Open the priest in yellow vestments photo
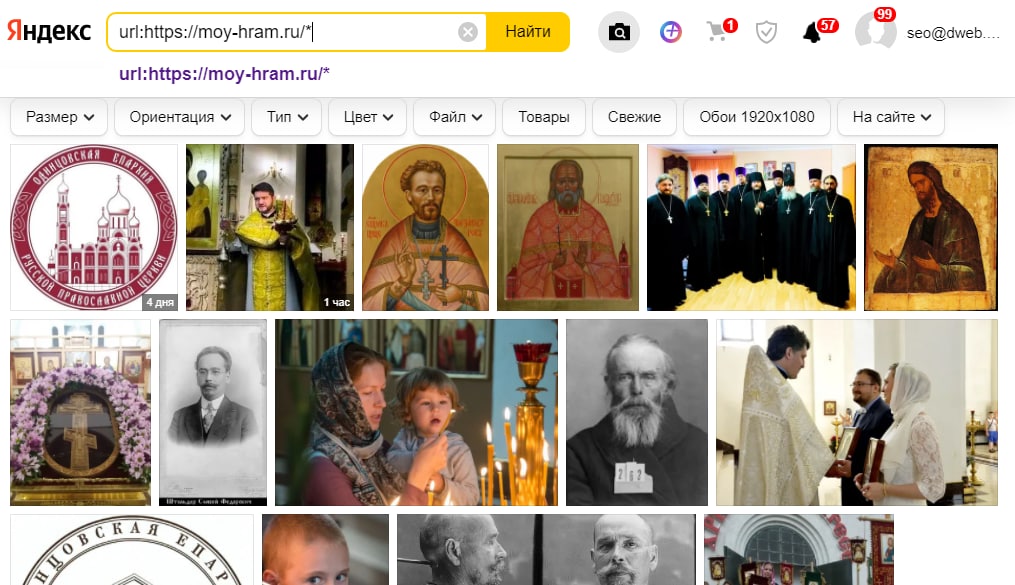The width and height of the screenshot is (1015, 585). click(270, 227)
